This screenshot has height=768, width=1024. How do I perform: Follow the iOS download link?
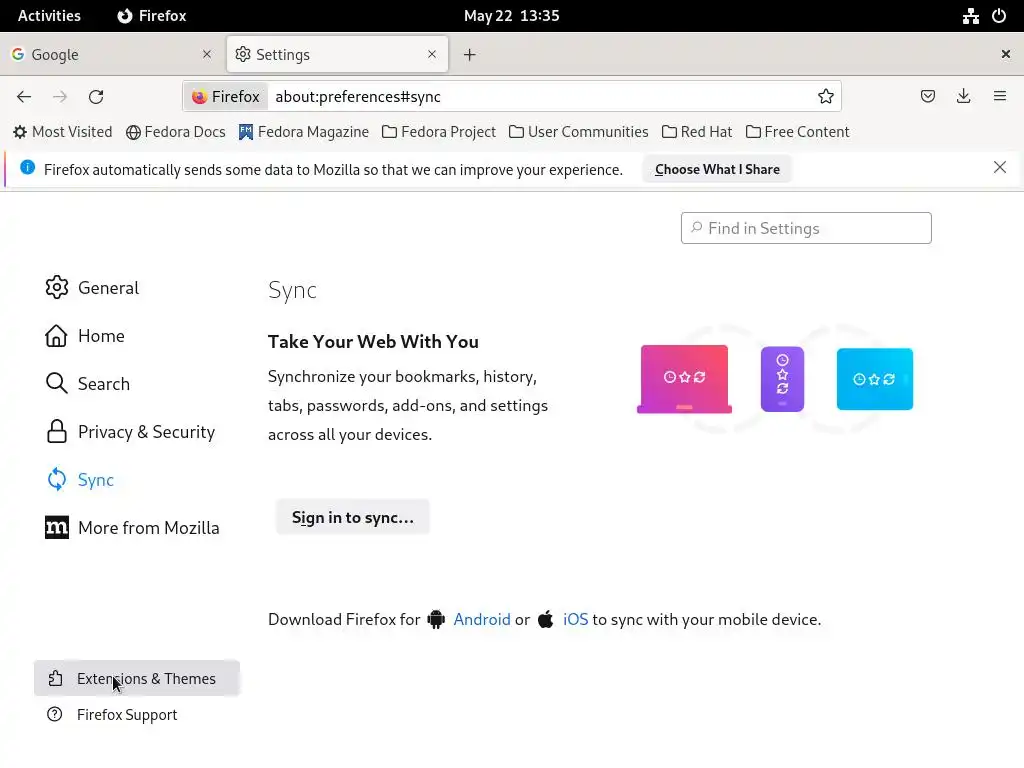(x=575, y=619)
